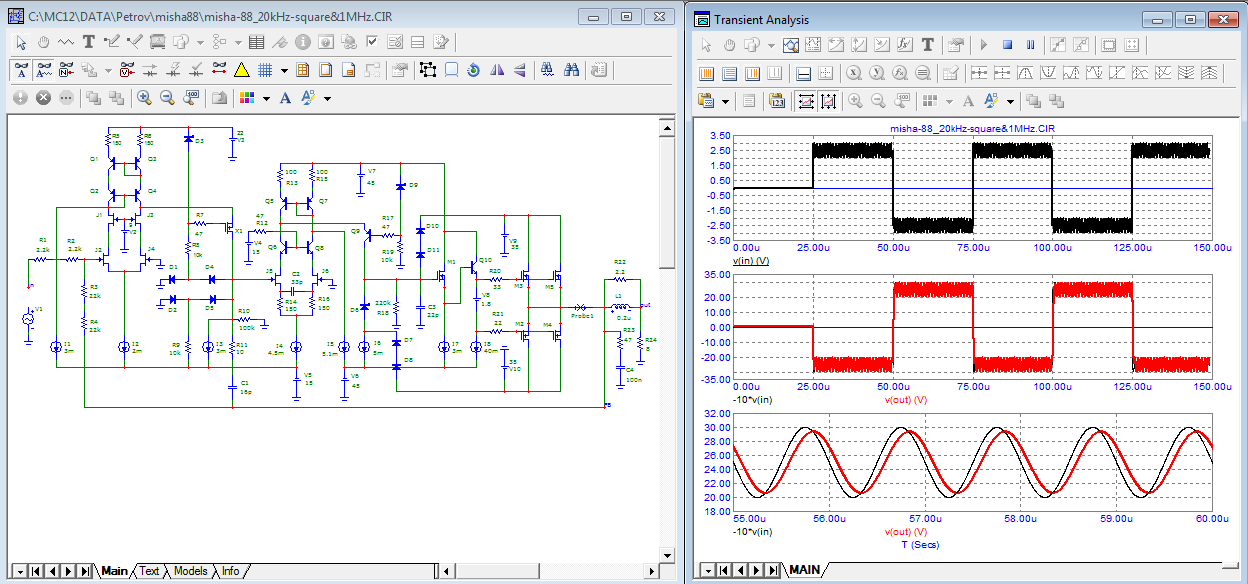Select the Wire mode tool
The width and height of the screenshot is (1248, 584).
(x=111, y=42)
